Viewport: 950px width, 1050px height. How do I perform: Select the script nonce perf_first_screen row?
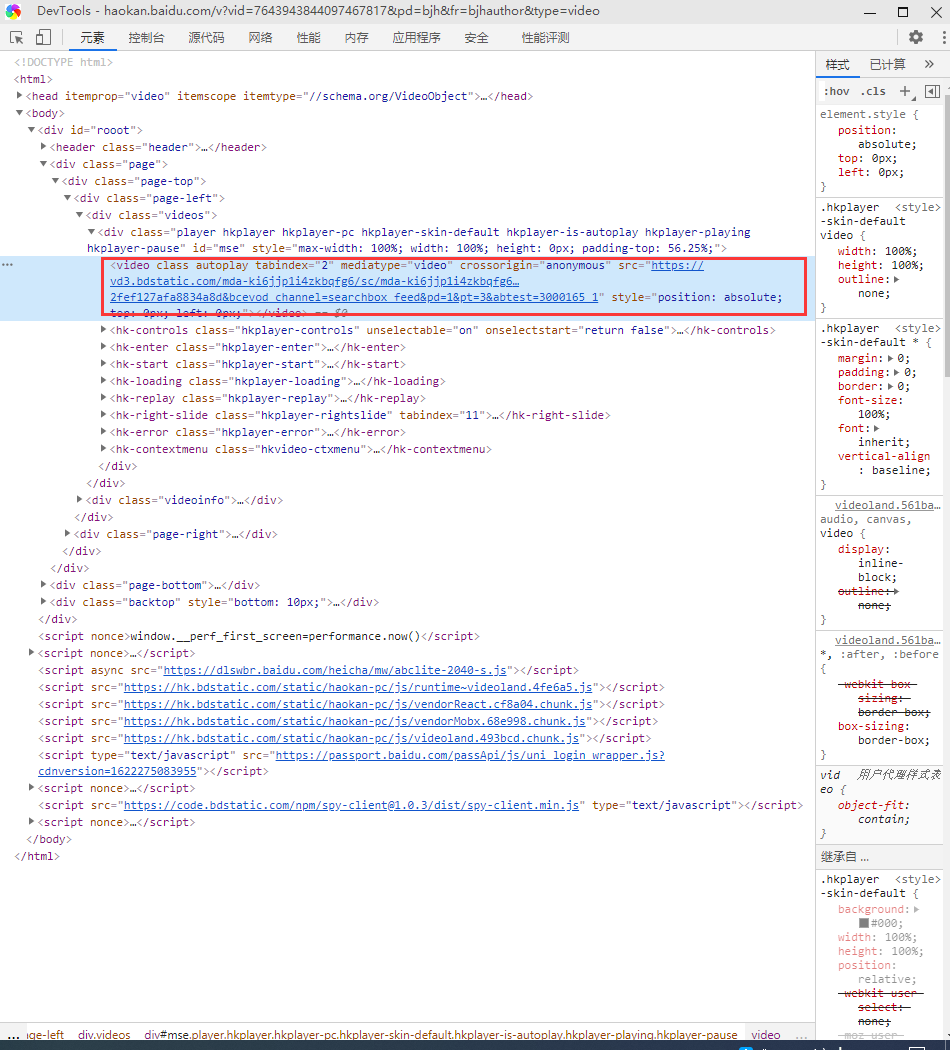coord(258,636)
